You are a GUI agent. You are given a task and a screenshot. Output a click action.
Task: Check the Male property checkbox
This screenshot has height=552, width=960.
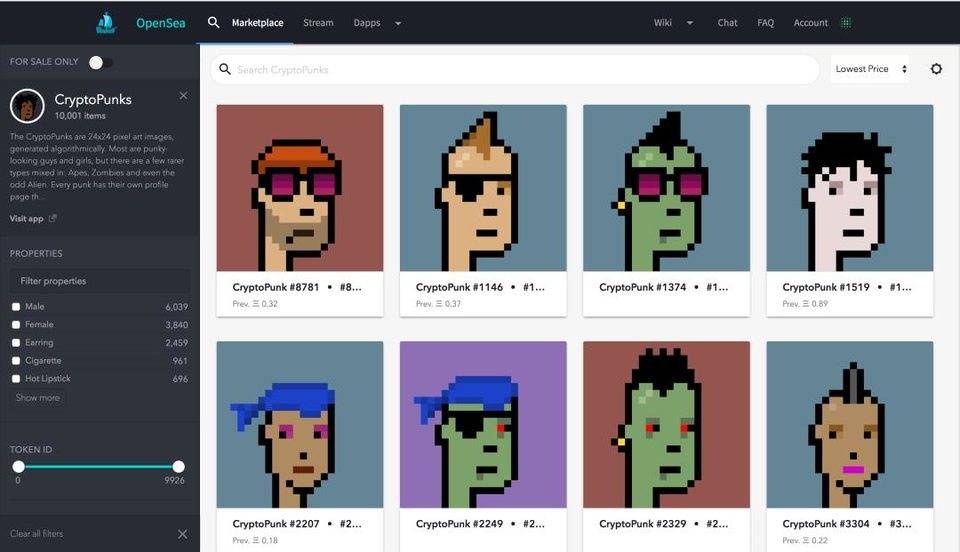16,307
